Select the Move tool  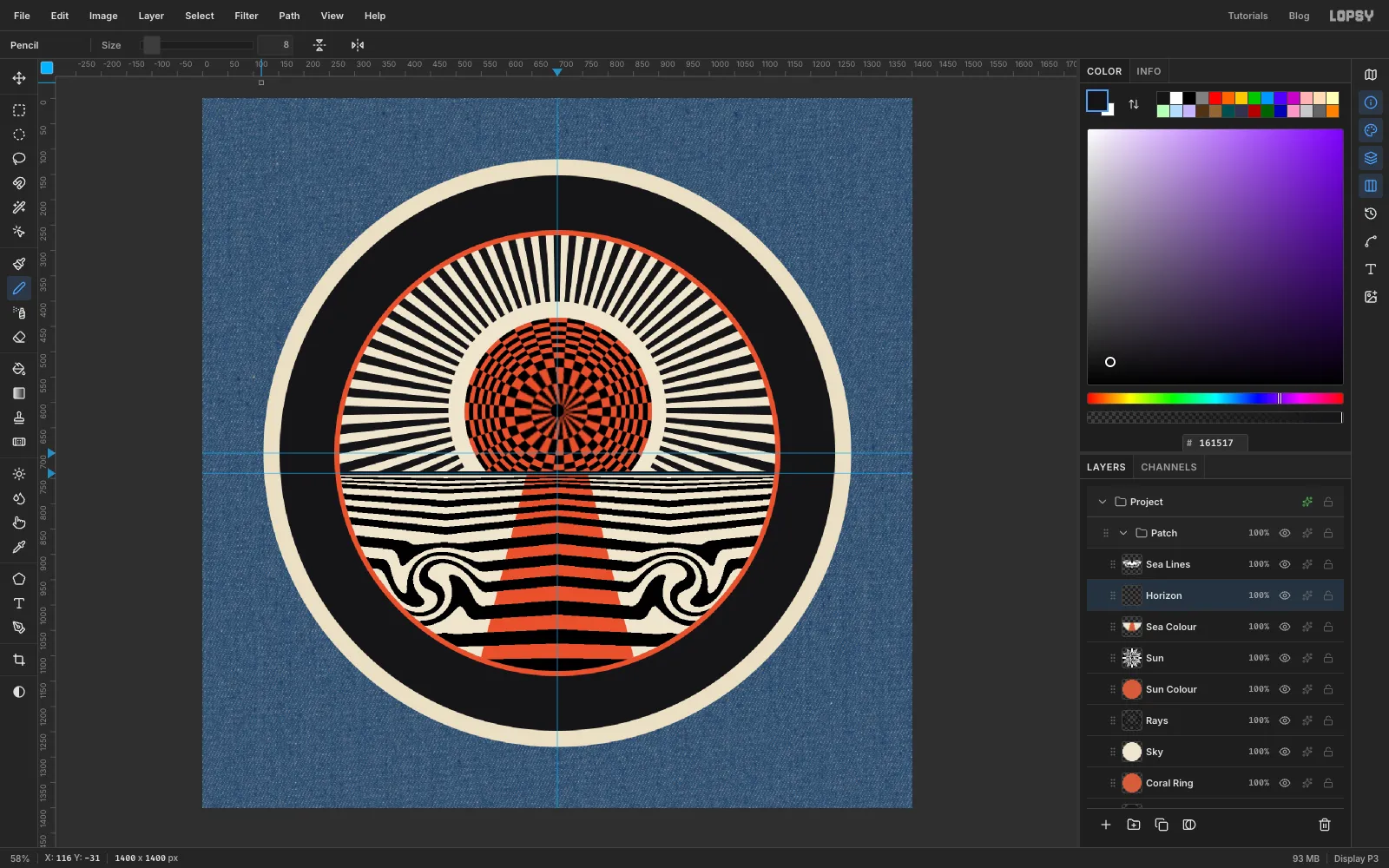pos(19,78)
